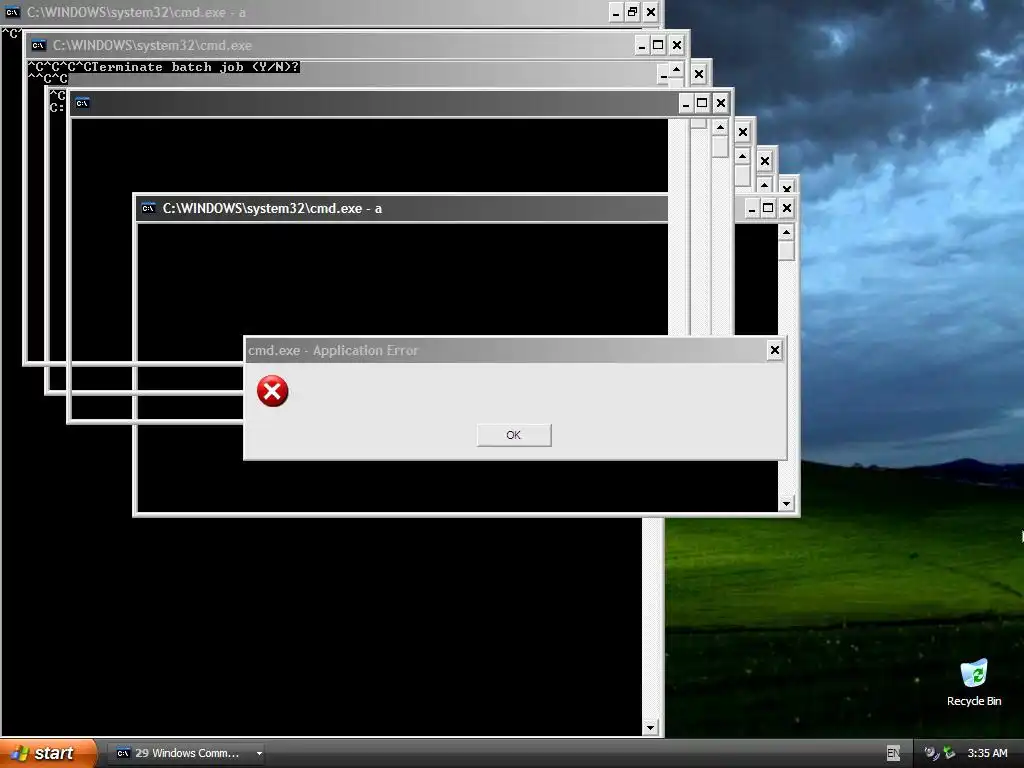Maximize the C:\WINDOWS\system32\cmd.exe window
The height and width of the screenshot is (768, 1024).
(658, 45)
